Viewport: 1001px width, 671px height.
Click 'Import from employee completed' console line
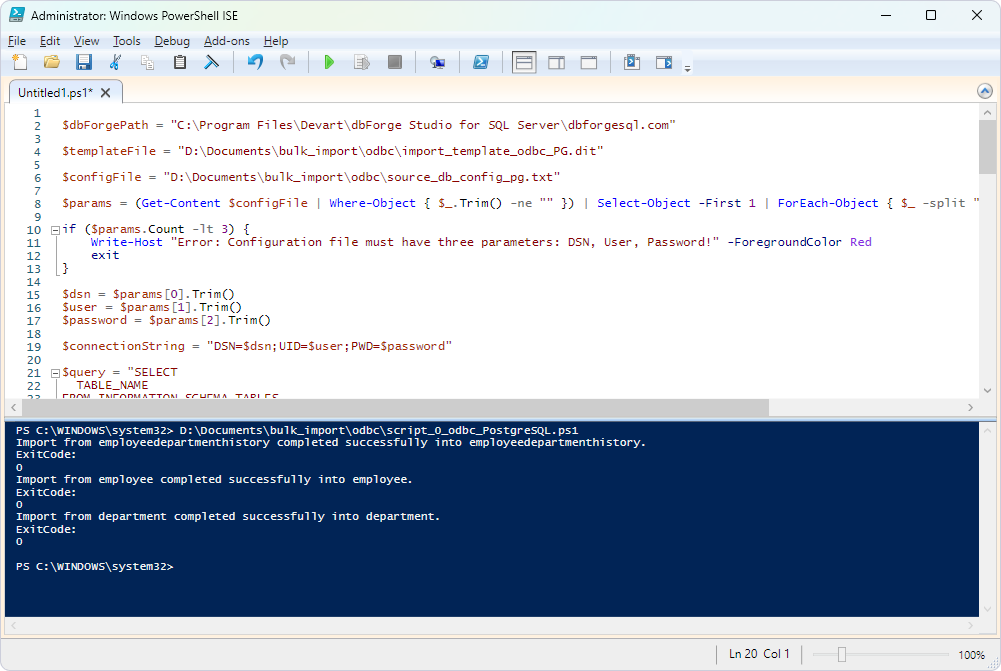click(214, 479)
